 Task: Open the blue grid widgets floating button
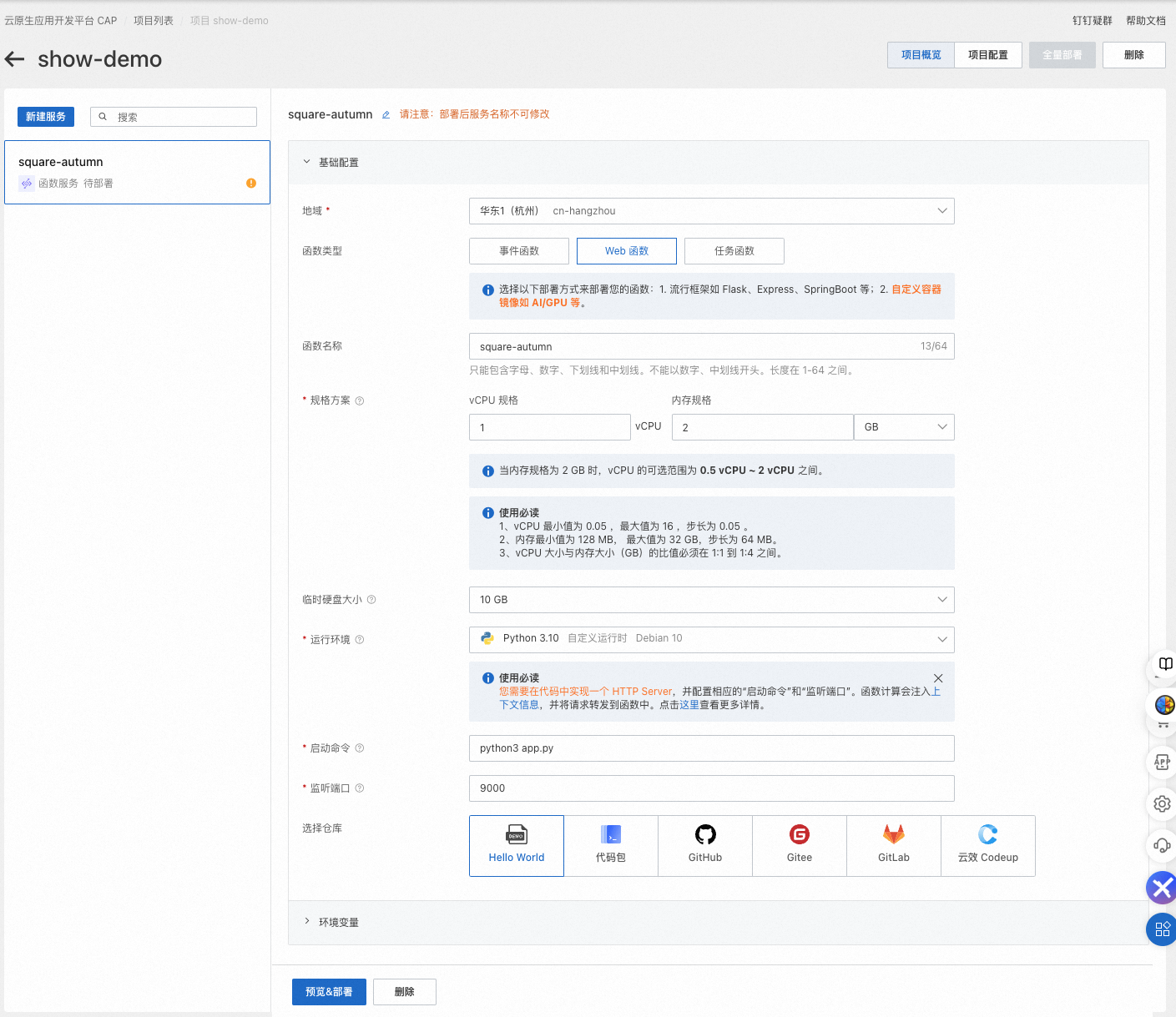point(1162,929)
